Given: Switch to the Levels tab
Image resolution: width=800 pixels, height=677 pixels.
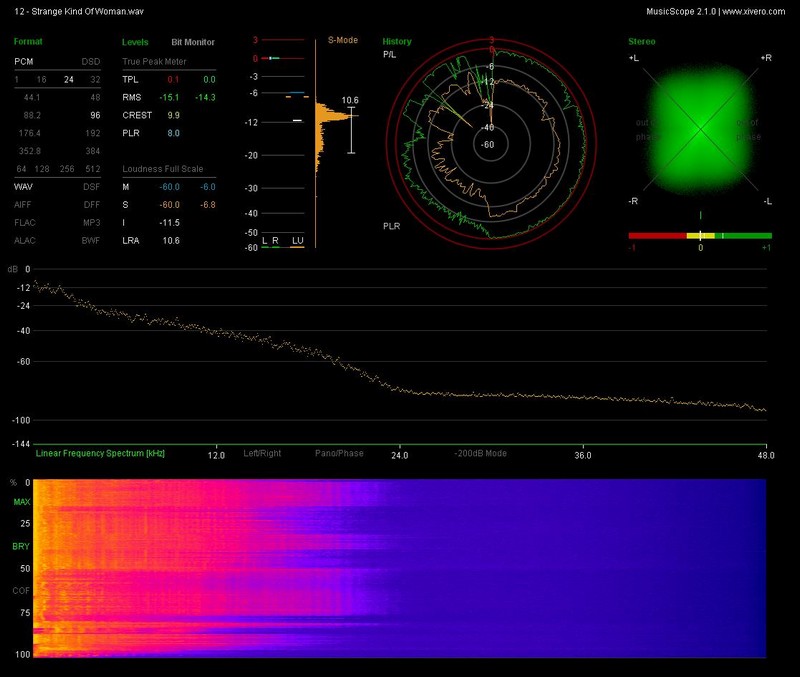Looking at the screenshot, I should click(x=135, y=42).
